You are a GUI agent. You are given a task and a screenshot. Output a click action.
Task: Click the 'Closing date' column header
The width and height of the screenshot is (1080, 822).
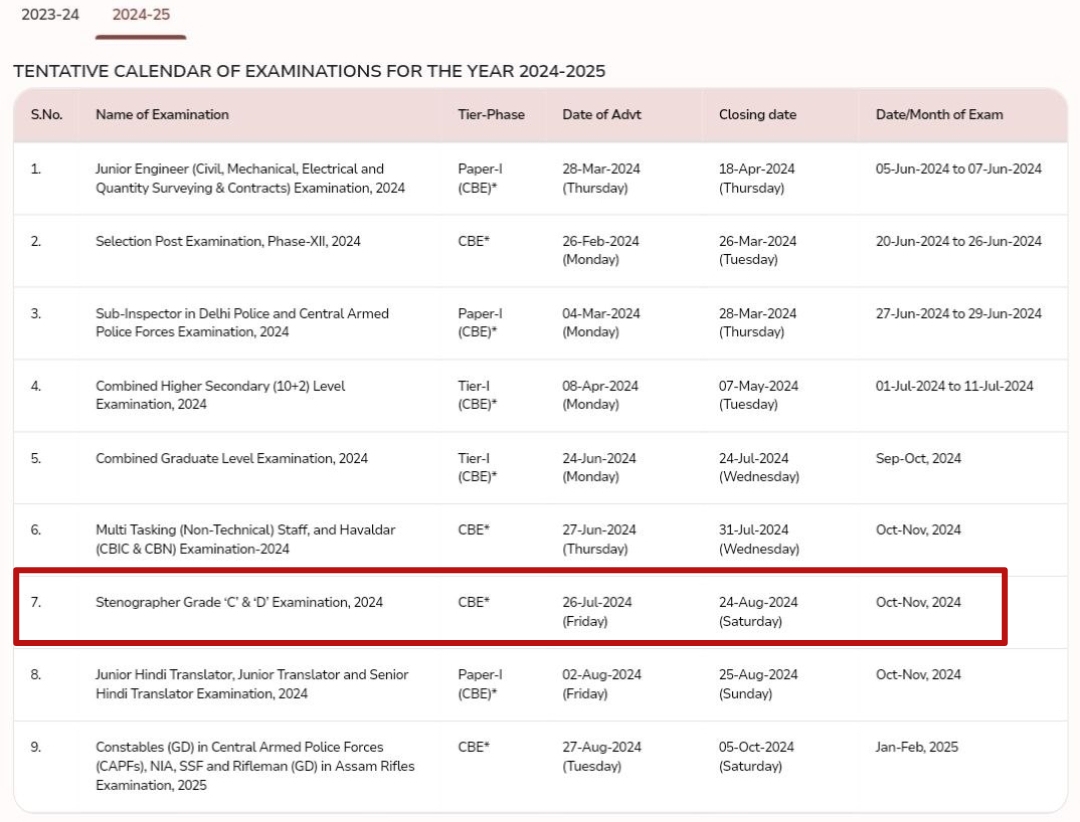(x=758, y=114)
